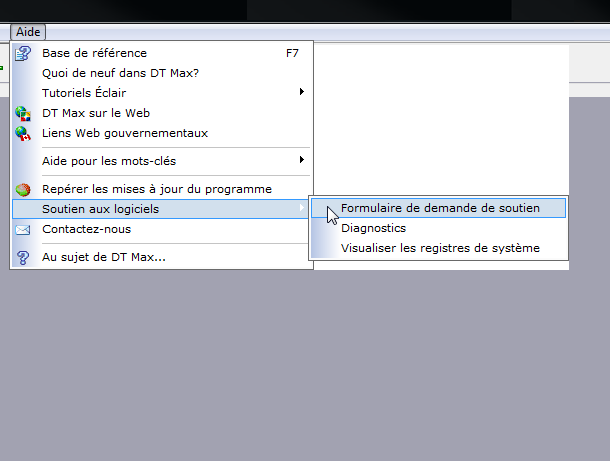This screenshot has width=610, height=461.
Task: Click the DT Max sur le Web globe icon
Action: (23, 113)
